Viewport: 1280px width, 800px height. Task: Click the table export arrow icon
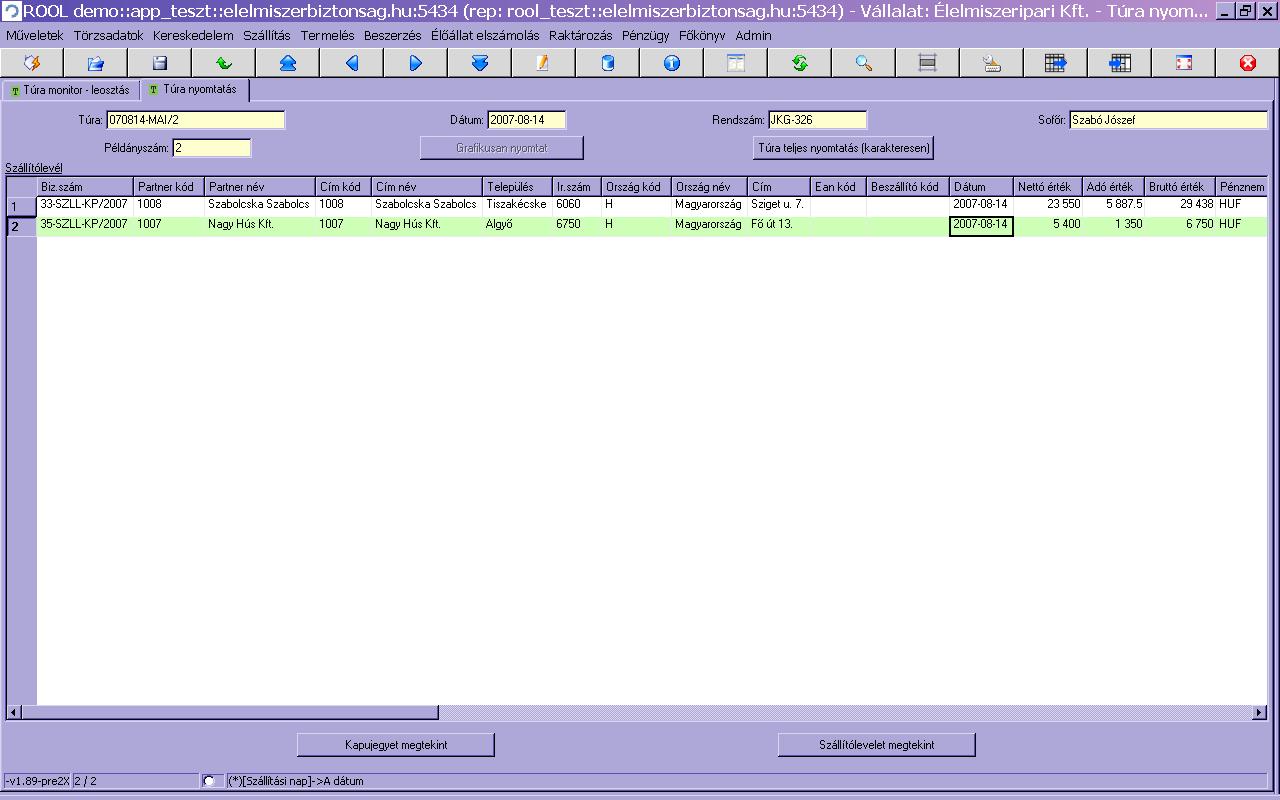1056,63
